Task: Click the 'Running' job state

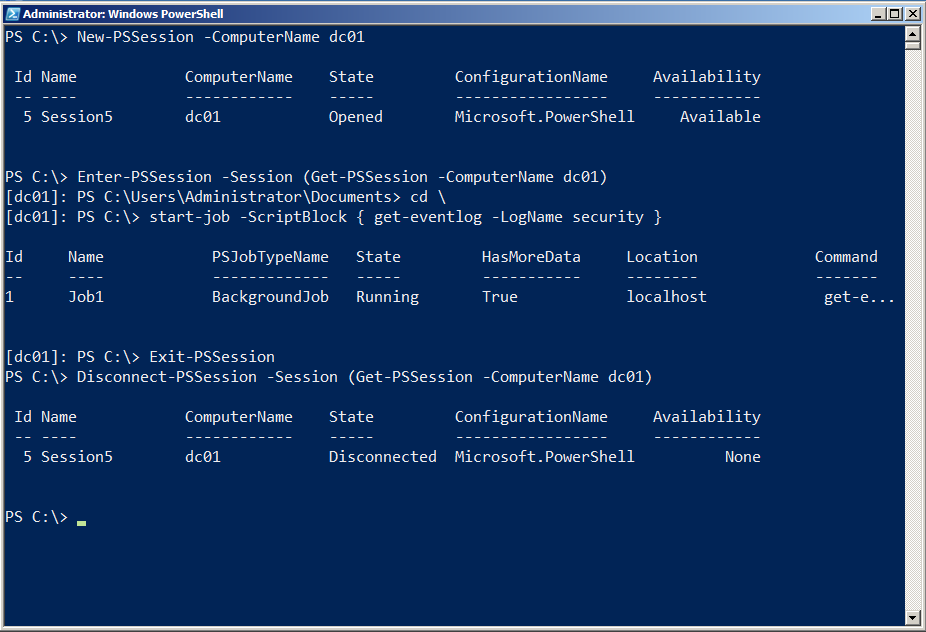Action: click(387, 297)
